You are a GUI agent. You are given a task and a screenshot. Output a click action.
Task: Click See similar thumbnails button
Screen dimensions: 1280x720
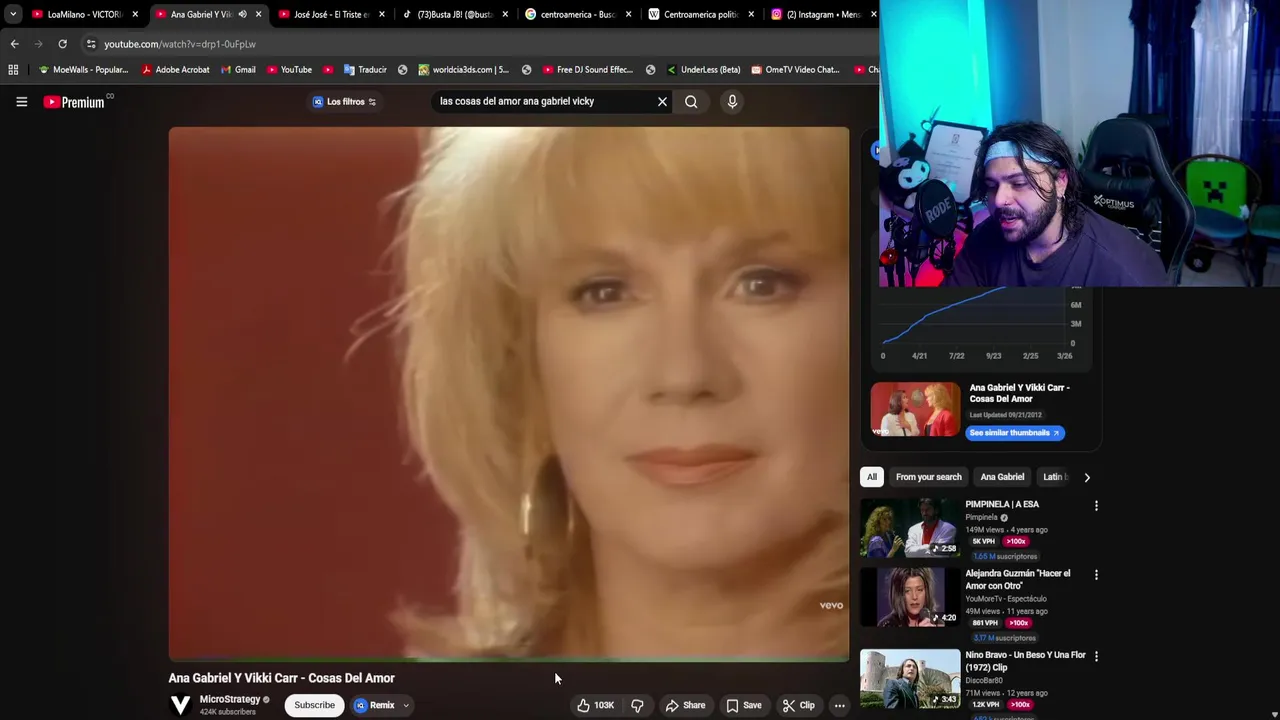tap(1015, 433)
